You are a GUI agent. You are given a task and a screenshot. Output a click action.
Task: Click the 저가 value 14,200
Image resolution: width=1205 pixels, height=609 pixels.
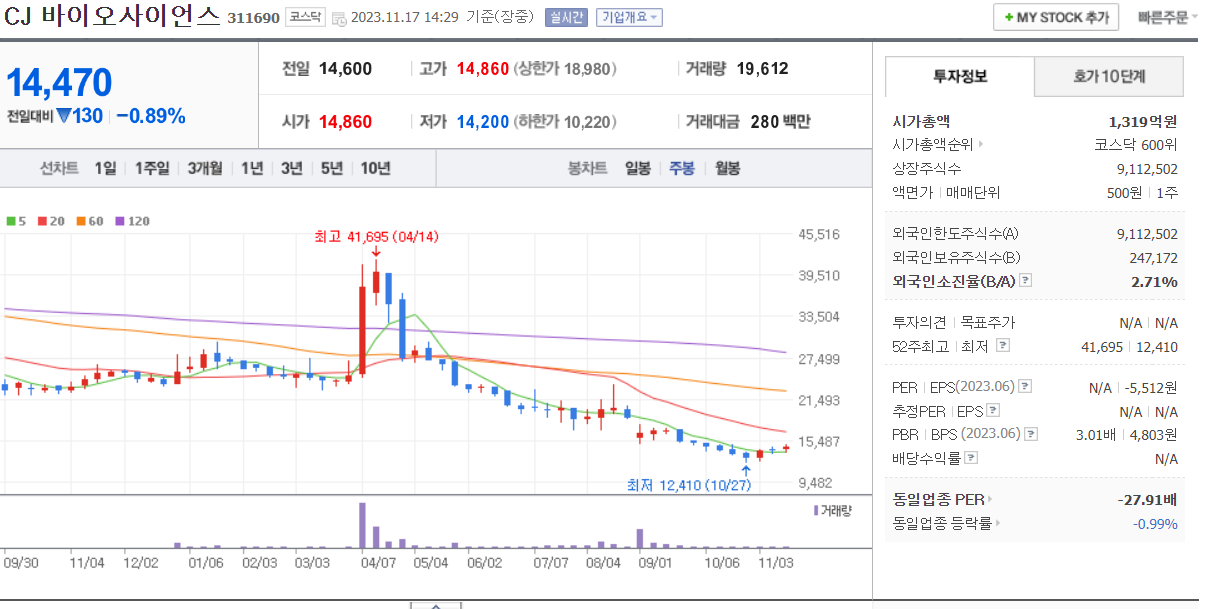[483, 122]
